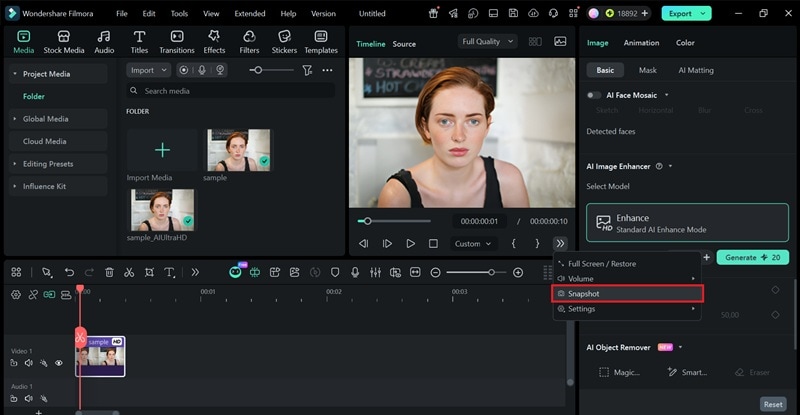The height and width of the screenshot is (415, 800).
Task: Expand more timeline tools chevrons
Action: 195,273
